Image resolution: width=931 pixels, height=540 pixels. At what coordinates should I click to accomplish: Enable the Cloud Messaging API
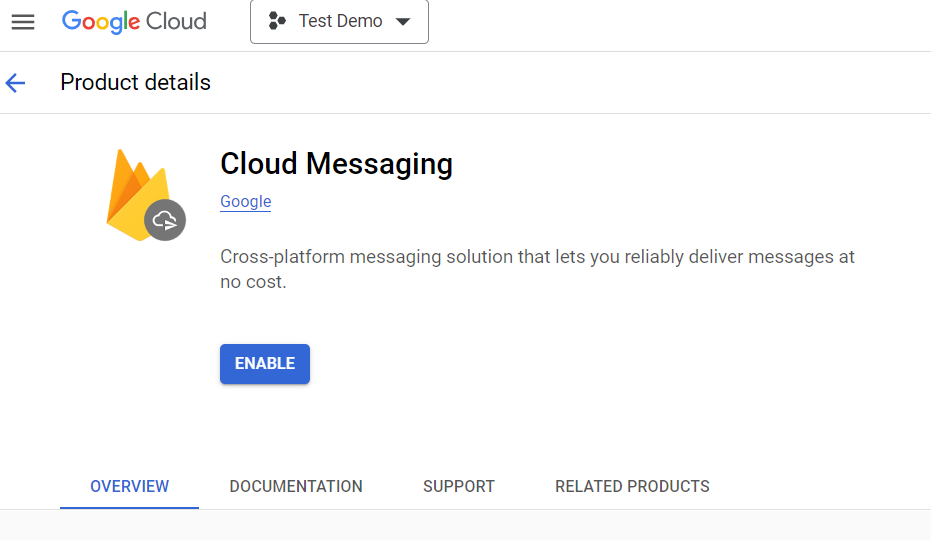coord(265,364)
